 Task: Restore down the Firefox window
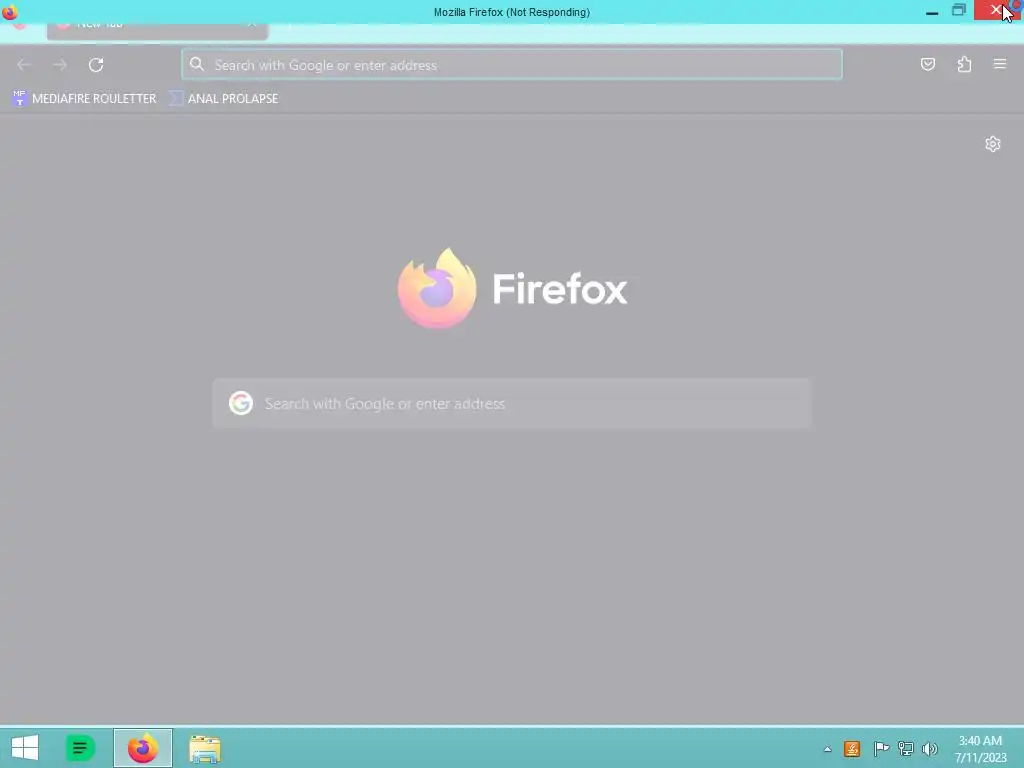tap(959, 10)
